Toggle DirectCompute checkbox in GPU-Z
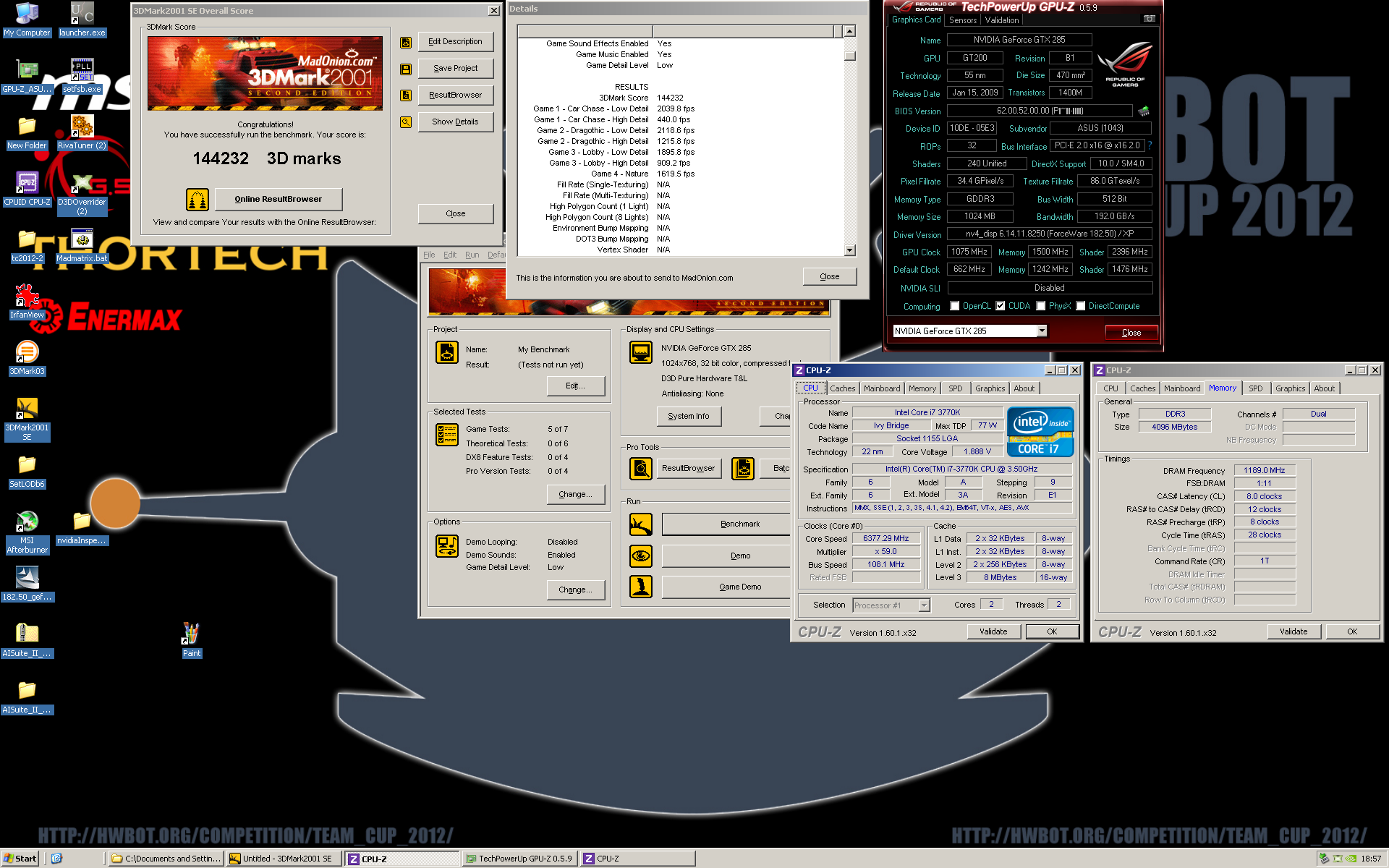Screen dimensions: 1389x868 point(1080,306)
